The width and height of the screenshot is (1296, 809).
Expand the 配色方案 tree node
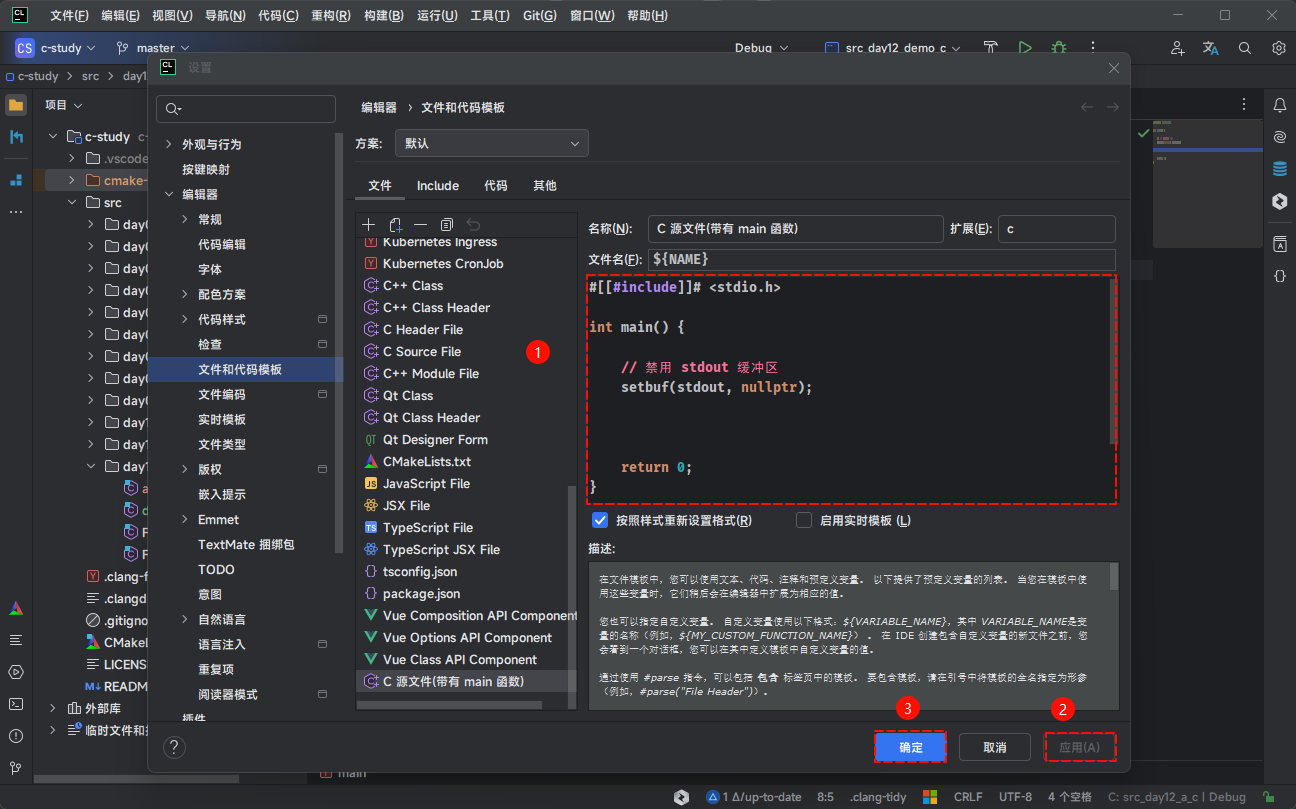click(184, 294)
